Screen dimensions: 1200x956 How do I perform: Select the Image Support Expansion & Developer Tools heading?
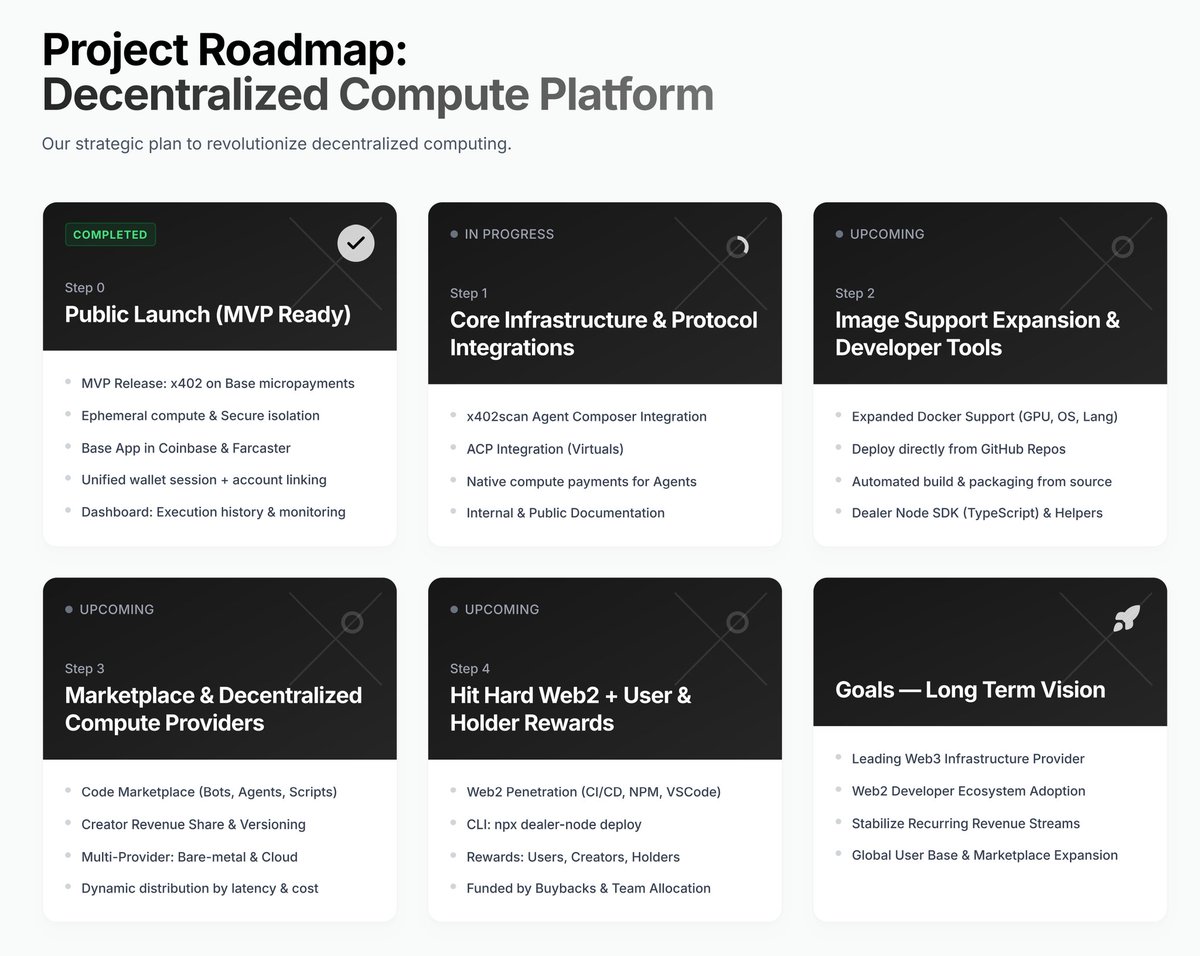[978, 334]
